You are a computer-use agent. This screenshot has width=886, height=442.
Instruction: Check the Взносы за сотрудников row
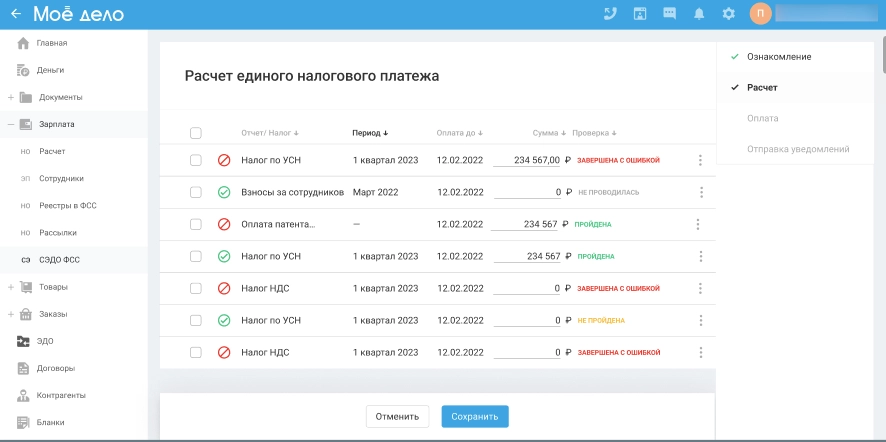click(196, 193)
